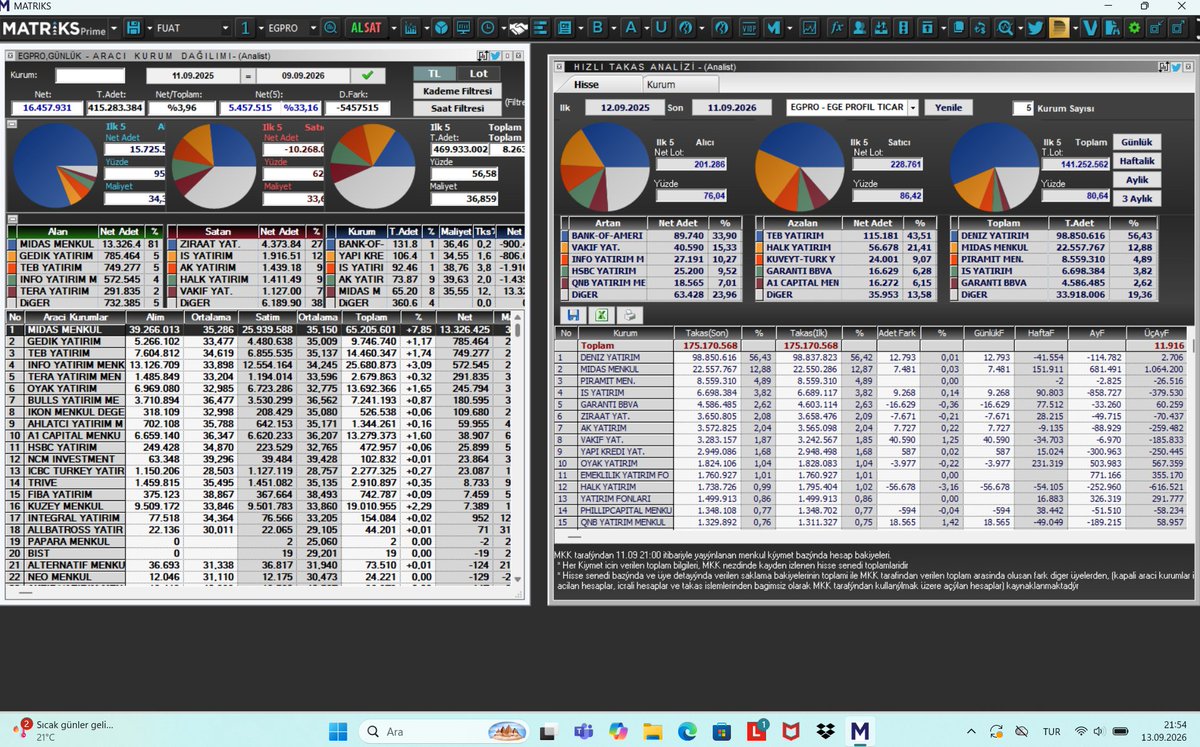The width and height of the screenshot is (1200, 747).
Task: Open dropdown arrow right of ALSAT button
Action: coord(393,28)
